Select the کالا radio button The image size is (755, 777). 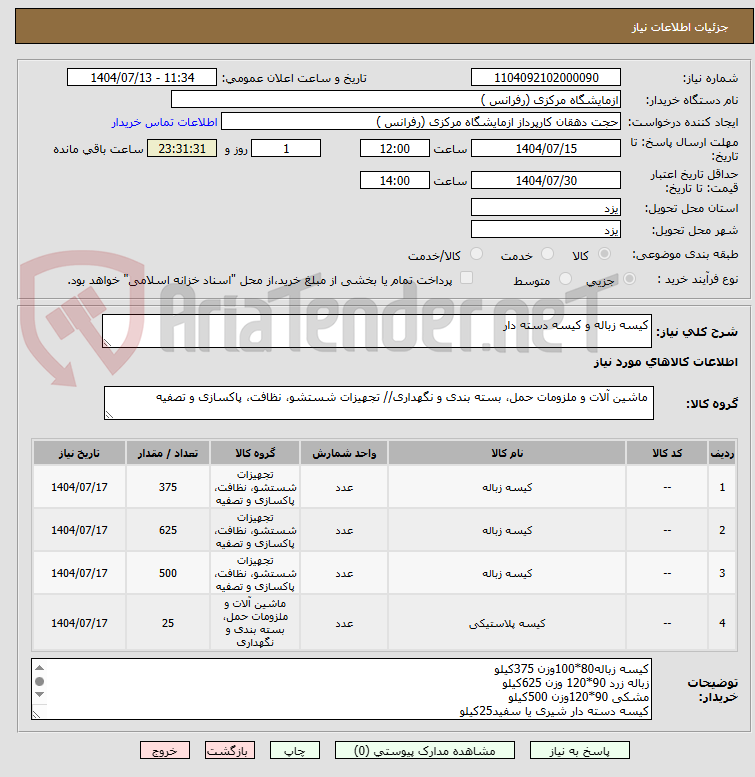click(604, 254)
